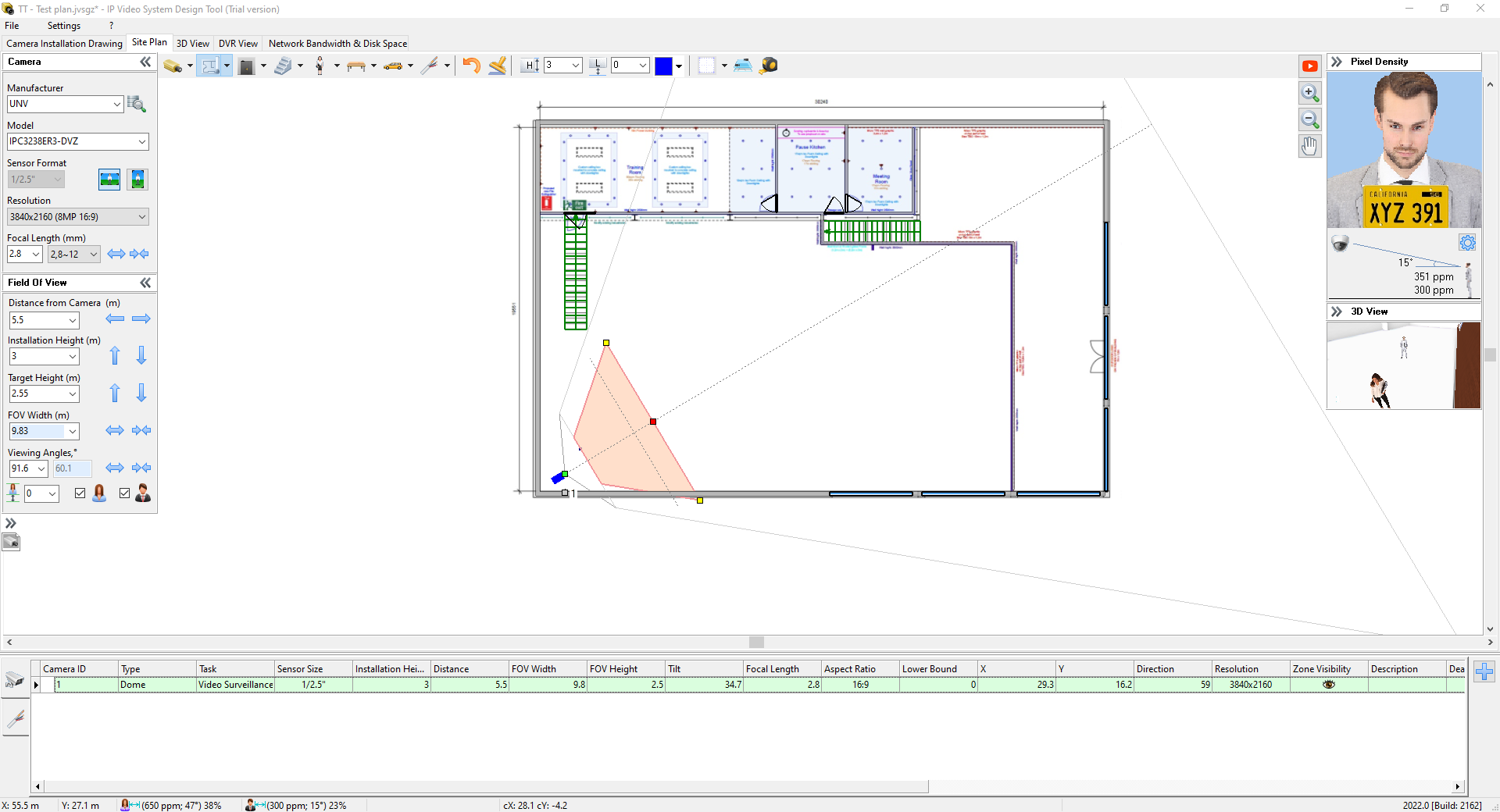Screen dimensions: 1500x812
Task: Click the FOV Width input field
Action: (x=37, y=431)
